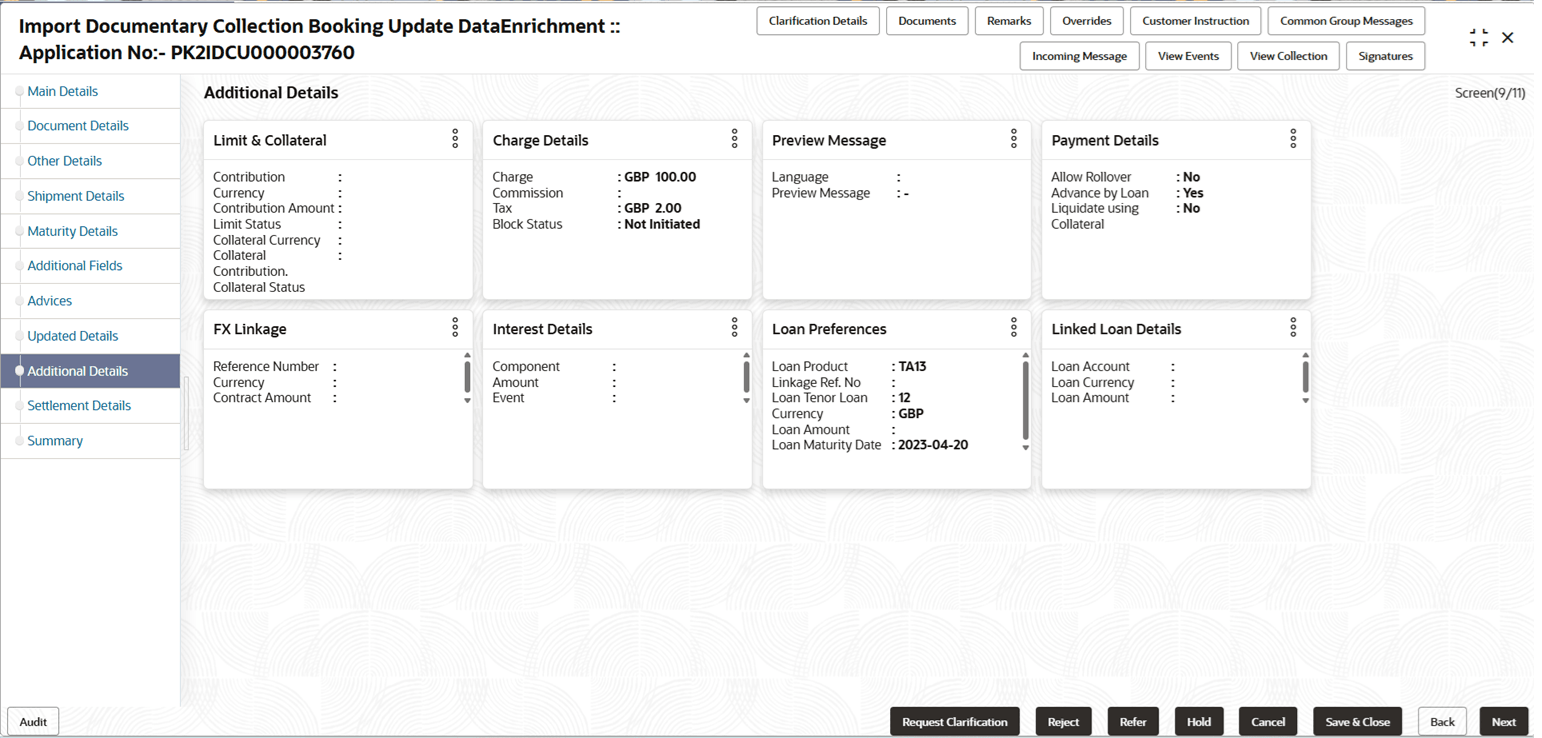Open the Loan Preferences three-dot menu
This screenshot has width=1542, height=738.
[1014, 328]
